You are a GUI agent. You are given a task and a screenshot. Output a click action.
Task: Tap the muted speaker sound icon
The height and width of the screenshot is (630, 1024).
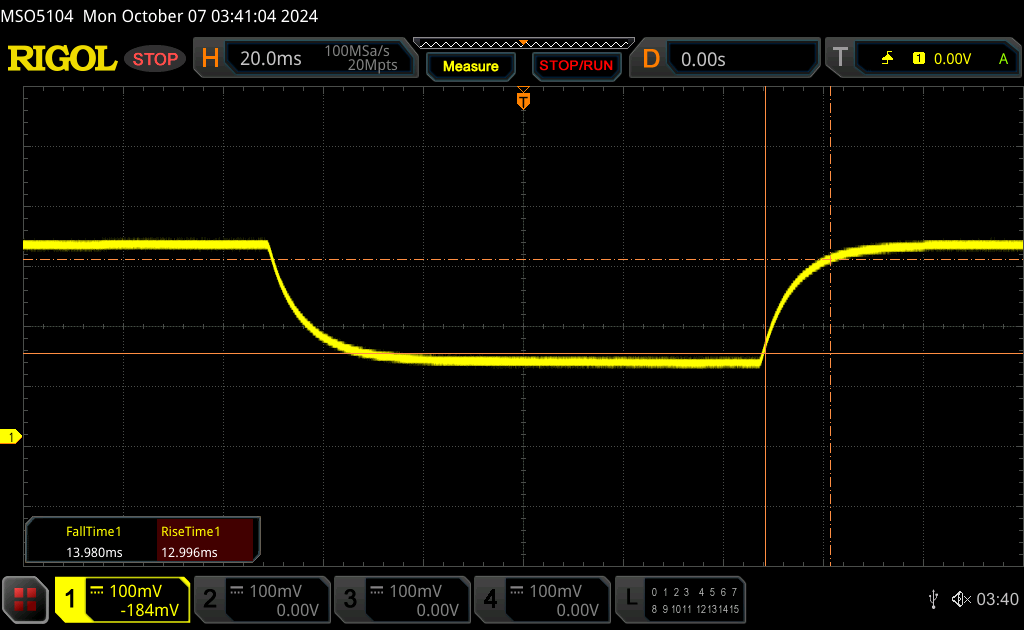click(x=960, y=599)
